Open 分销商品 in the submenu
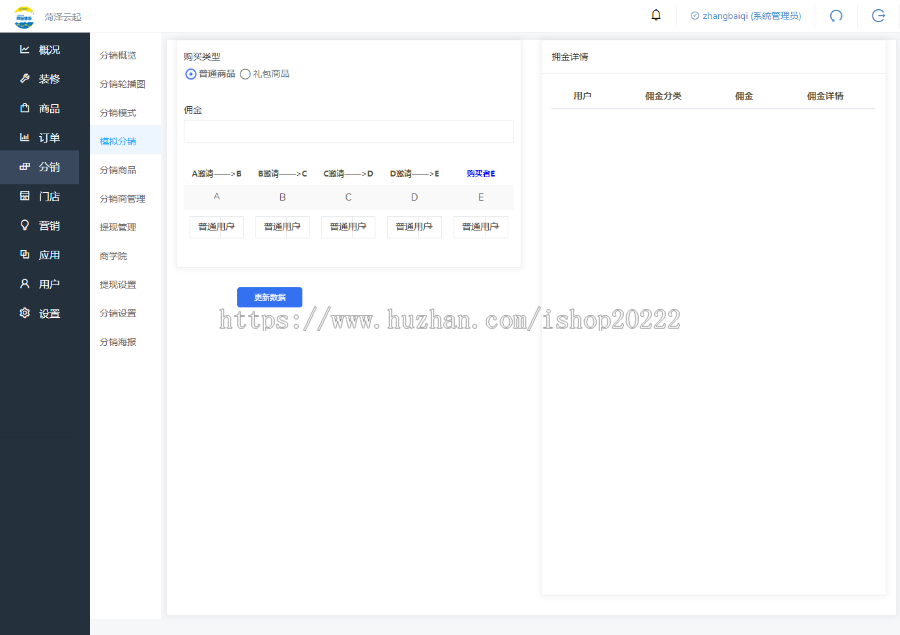Image resolution: width=900 pixels, height=635 pixels. pyautogui.click(x=118, y=170)
